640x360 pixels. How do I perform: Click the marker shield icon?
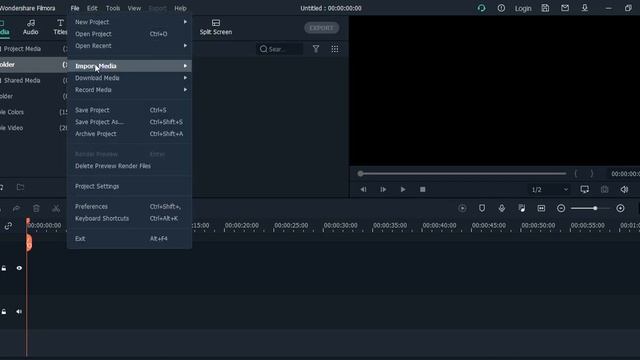(482, 208)
